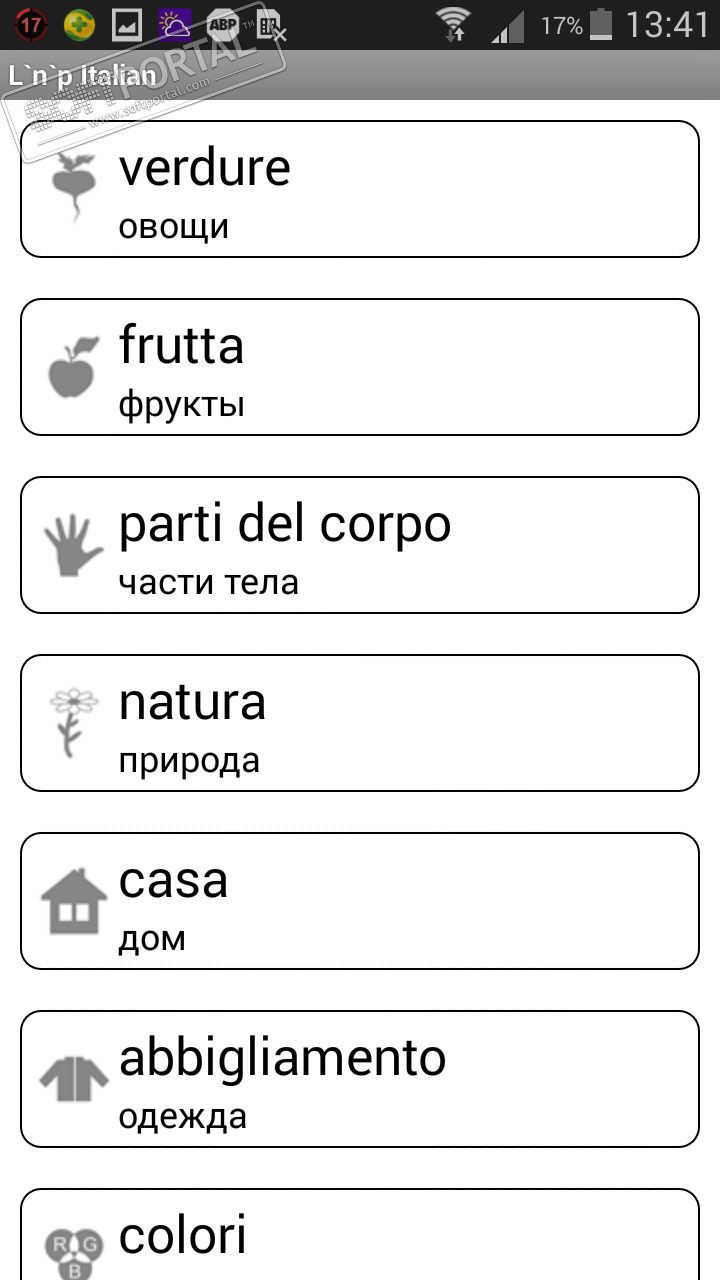The image size is (720, 1280).
Task: Tap the flower nature icon
Action: point(73,722)
